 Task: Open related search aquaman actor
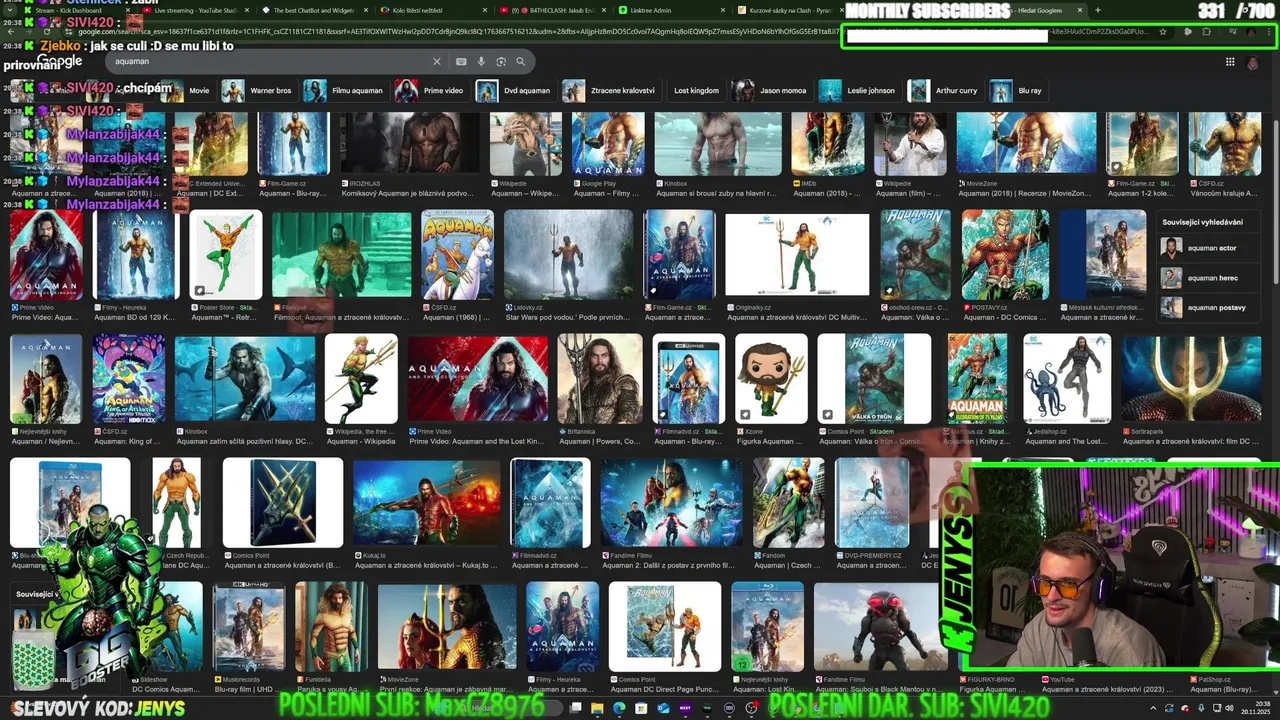[1210, 248]
